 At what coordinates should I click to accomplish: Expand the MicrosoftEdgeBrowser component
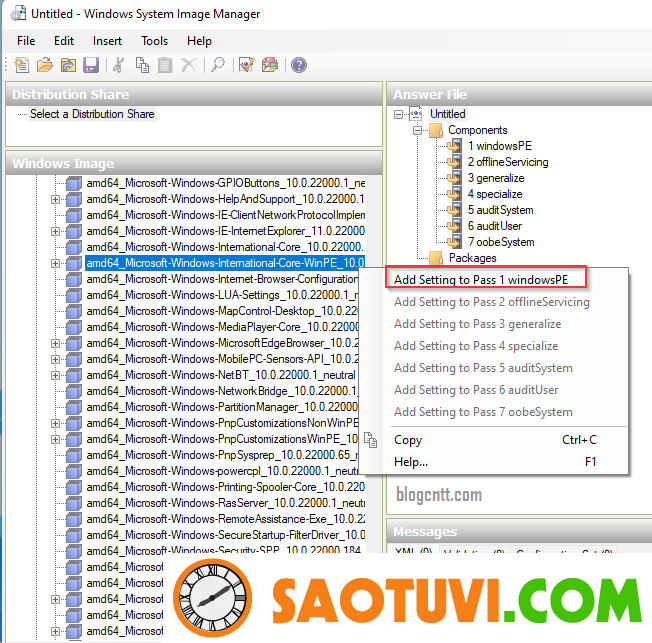point(55,344)
